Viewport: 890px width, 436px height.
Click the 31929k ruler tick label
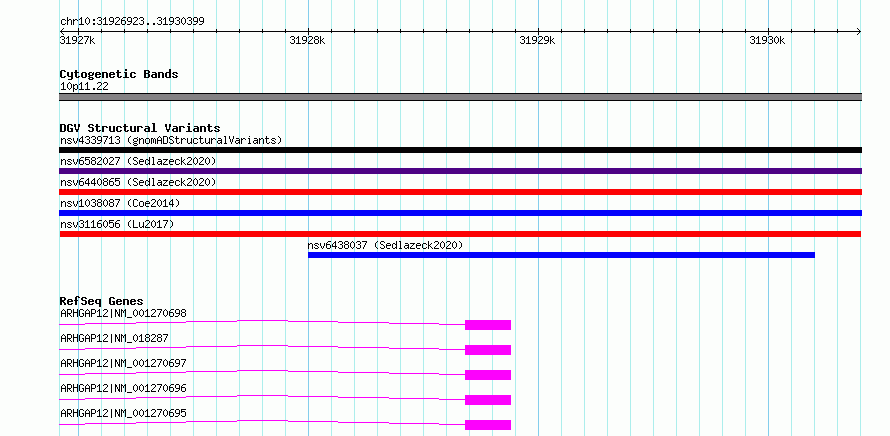pos(537,40)
